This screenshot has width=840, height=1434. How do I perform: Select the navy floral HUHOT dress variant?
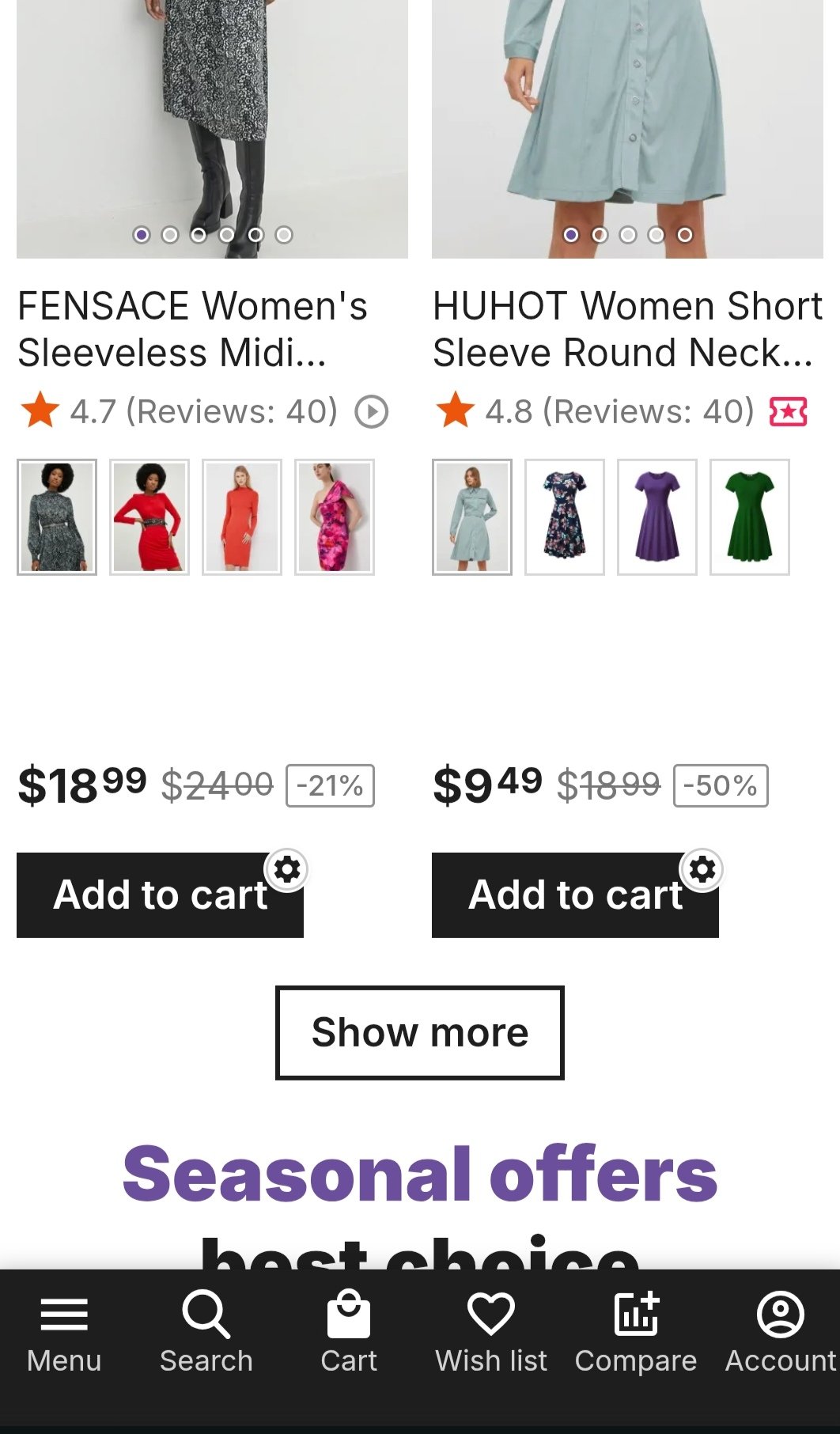tap(565, 517)
